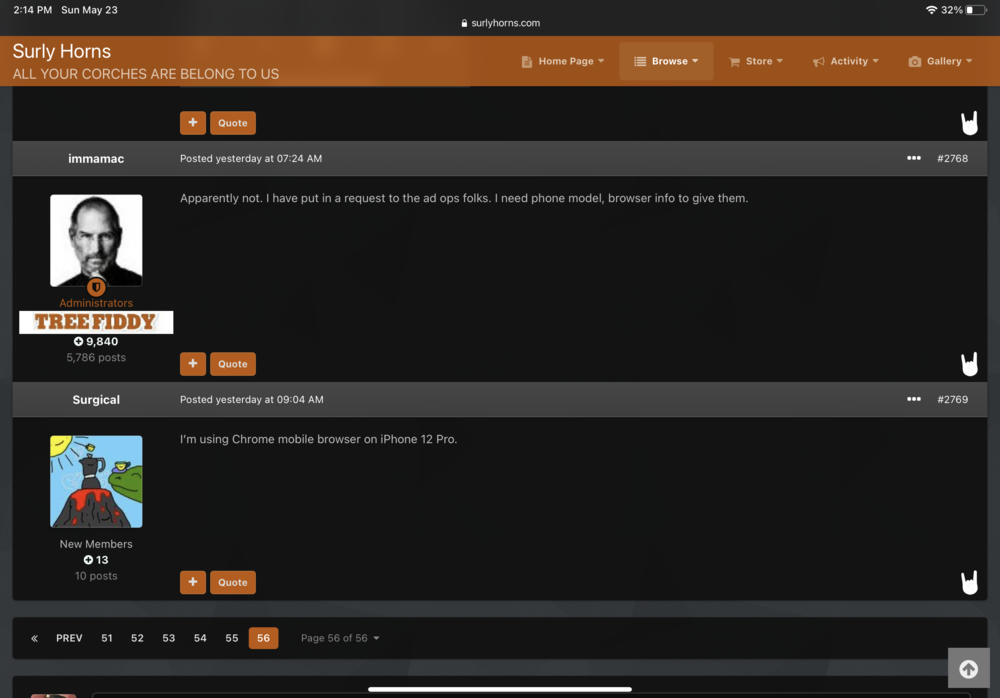Open the permalink for post #2768
This screenshot has height=698, width=1000.
[952, 158]
